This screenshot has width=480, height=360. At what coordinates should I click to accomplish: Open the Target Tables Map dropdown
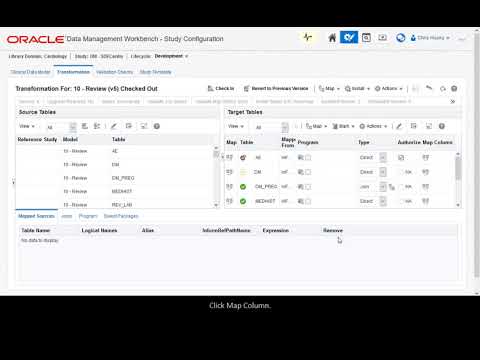coord(317,126)
